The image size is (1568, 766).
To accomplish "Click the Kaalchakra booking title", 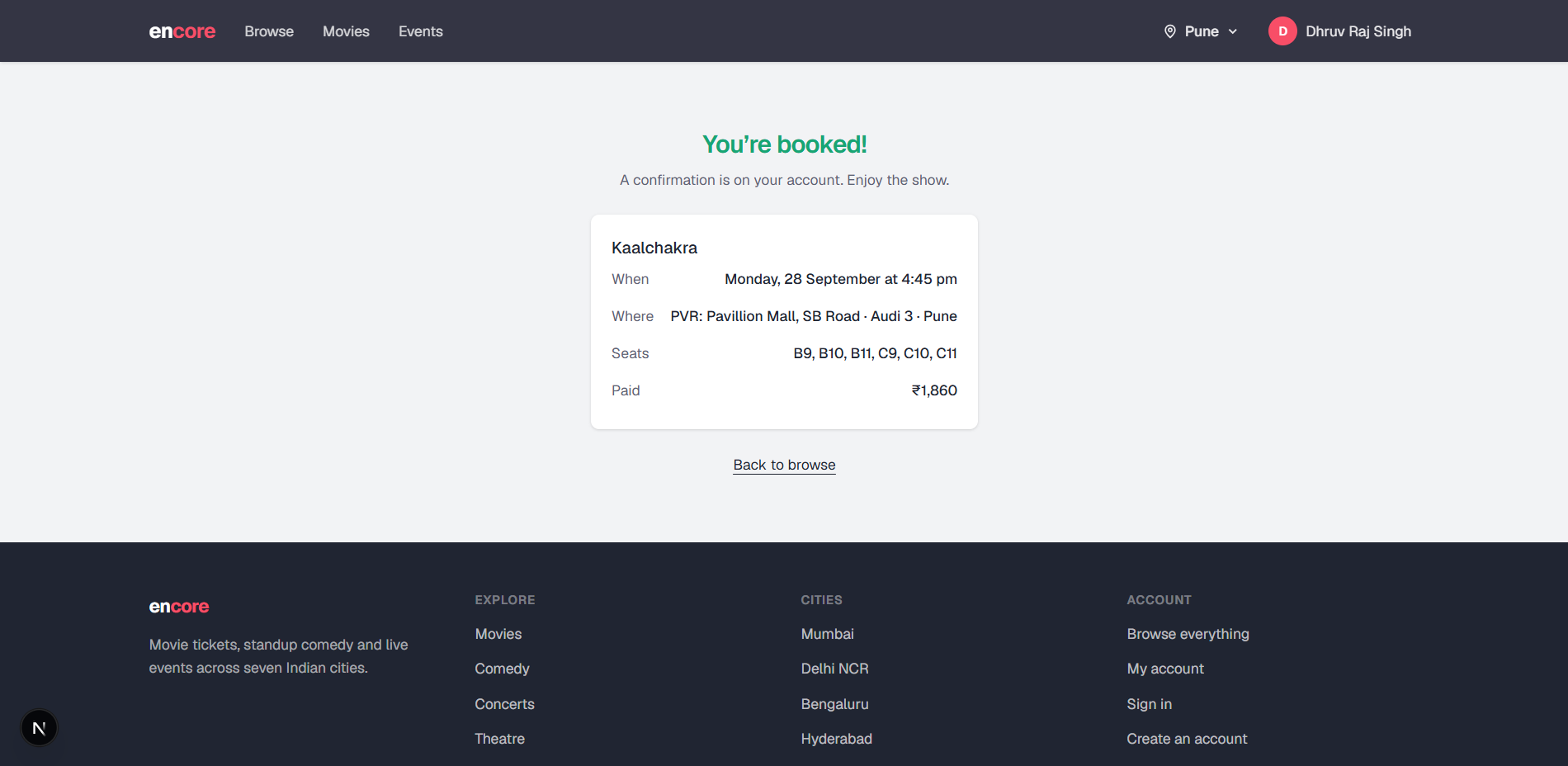I will click(x=654, y=248).
